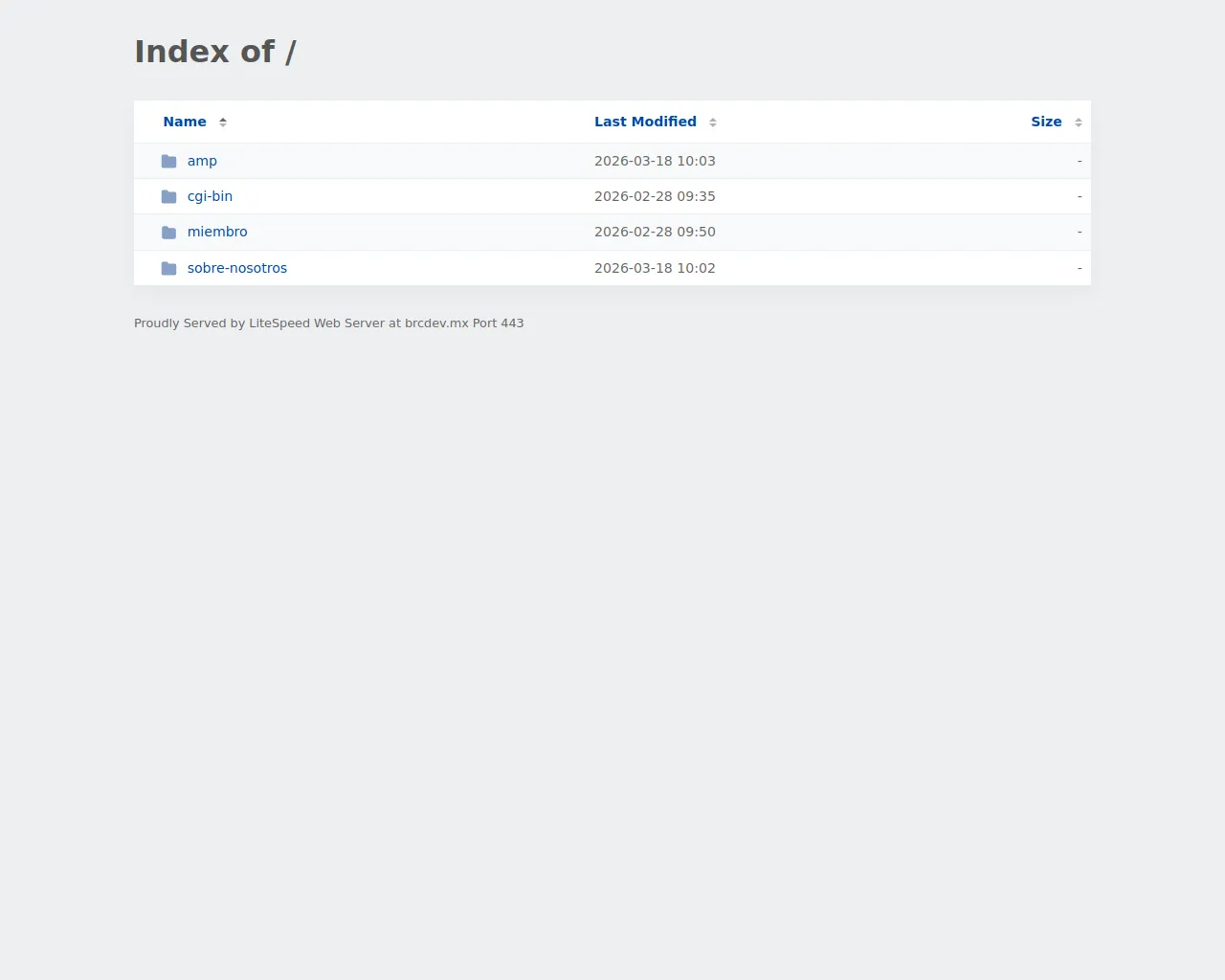Click the cgi-bin modified date 2026-02-28 09:35
1225x980 pixels.
655,196
